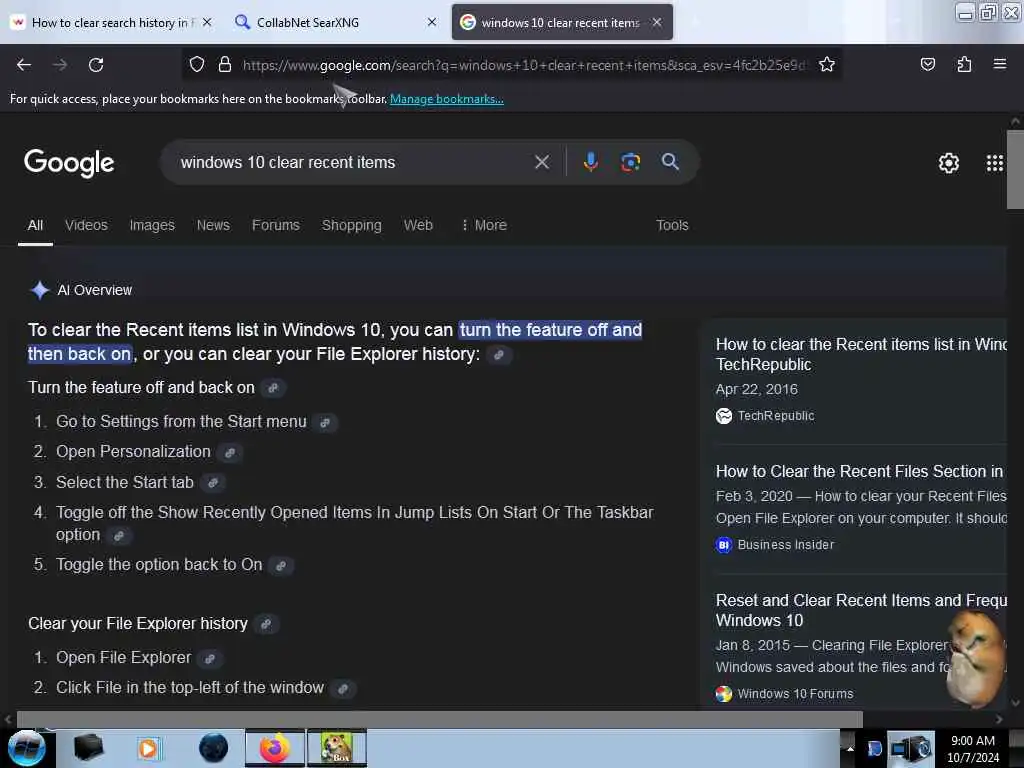Click the horizontal scrollbar at page bottom
Viewport: 1024px width, 768px height.
click(439, 720)
